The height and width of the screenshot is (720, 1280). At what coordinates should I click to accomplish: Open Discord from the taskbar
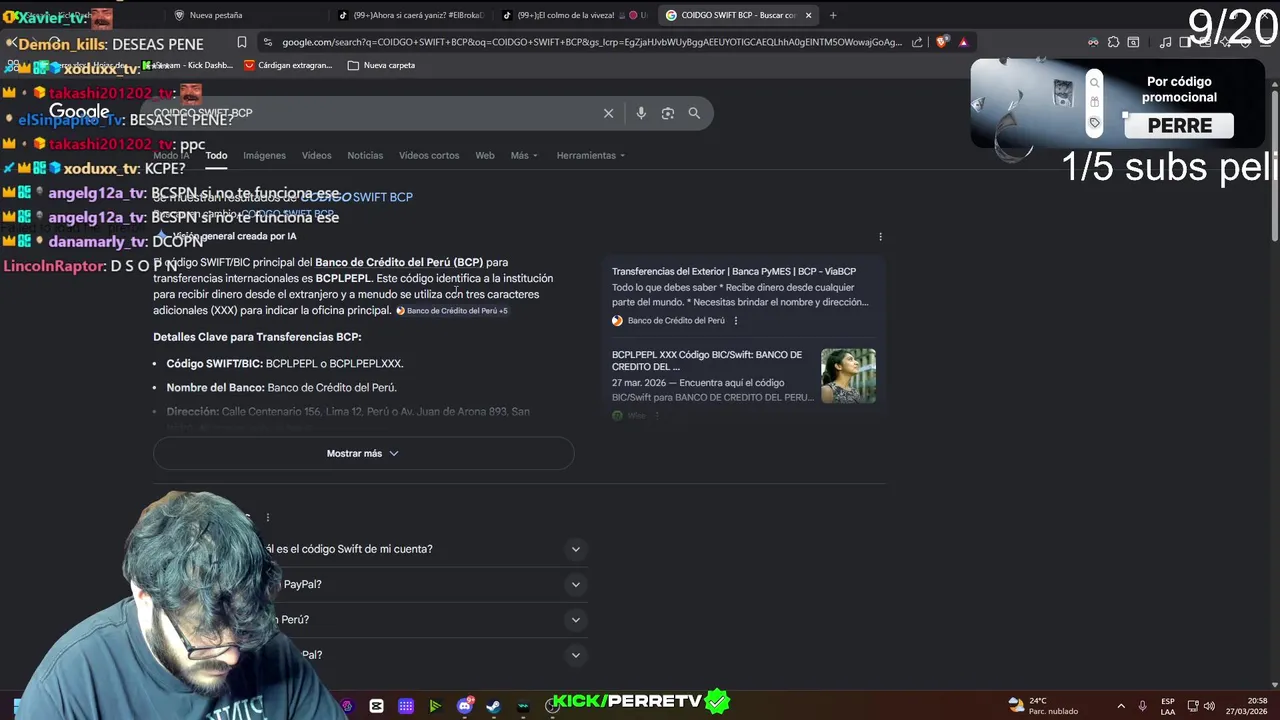pos(464,706)
